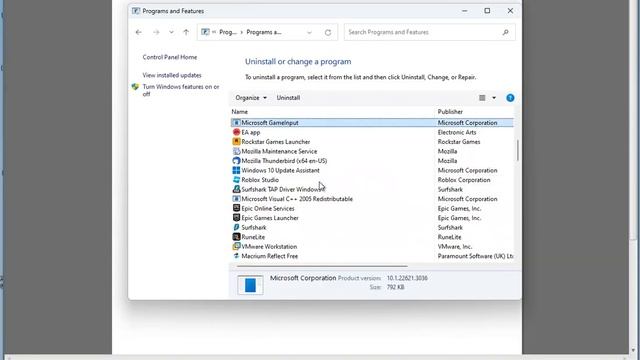Screen dimensions: 640x360
Task: Select Roblox Studio entry
Action: 260,180
